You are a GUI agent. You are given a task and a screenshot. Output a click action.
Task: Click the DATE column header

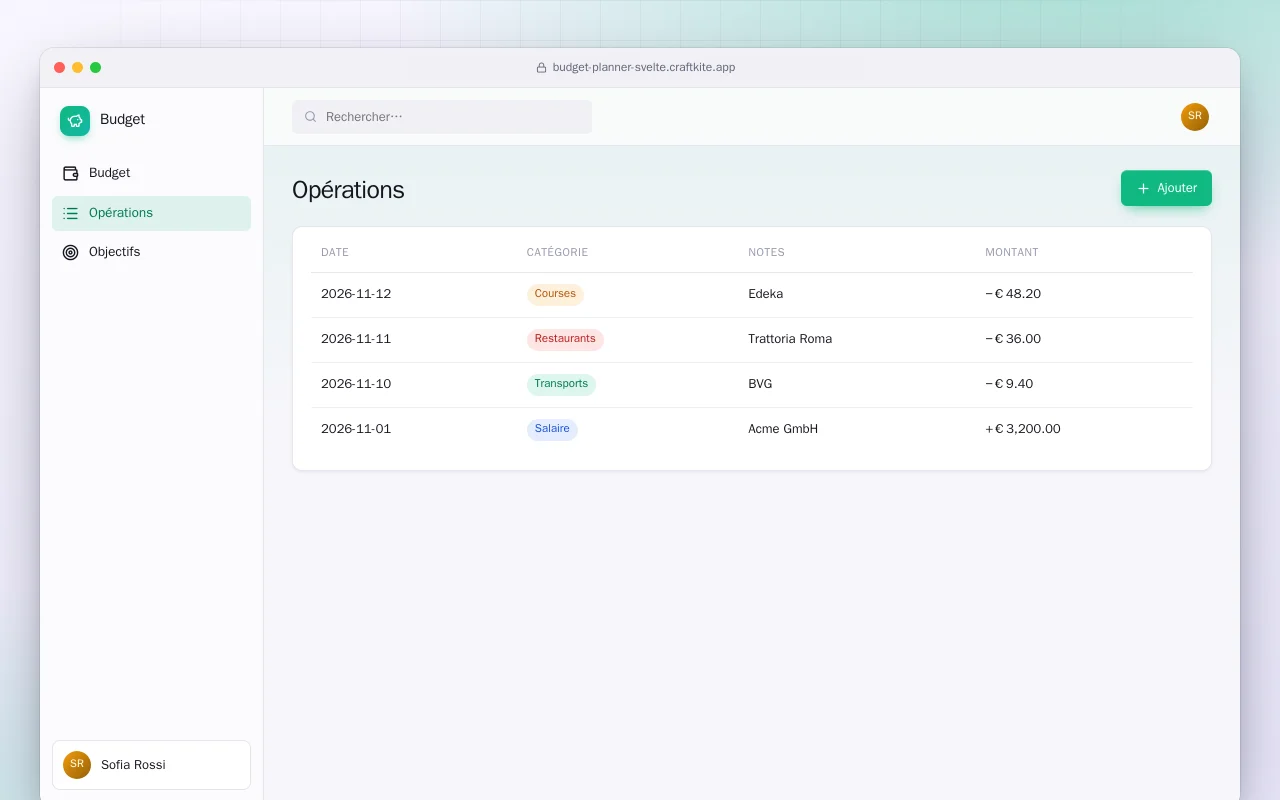click(335, 253)
